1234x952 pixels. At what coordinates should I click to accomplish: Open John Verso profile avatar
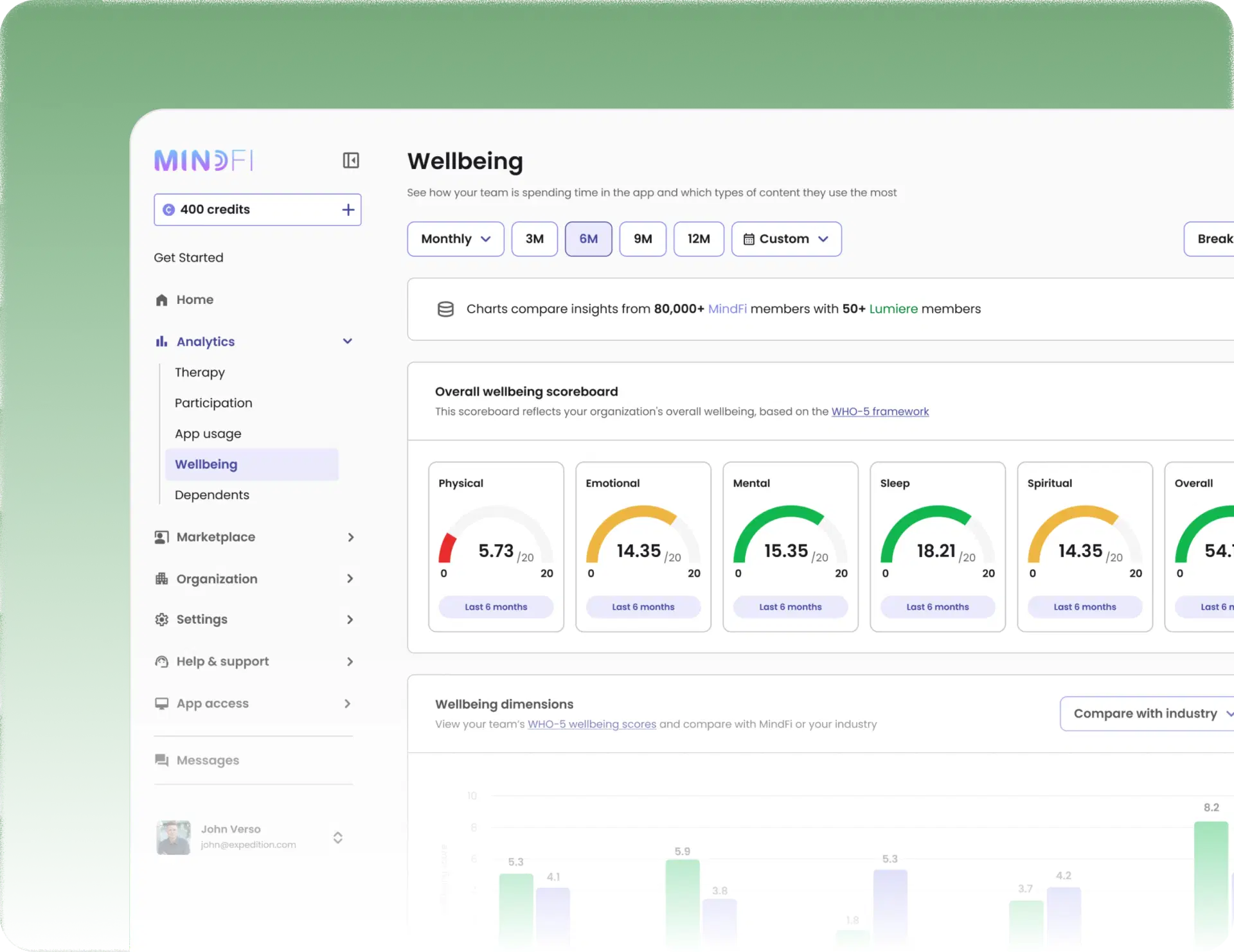(x=174, y=837)
